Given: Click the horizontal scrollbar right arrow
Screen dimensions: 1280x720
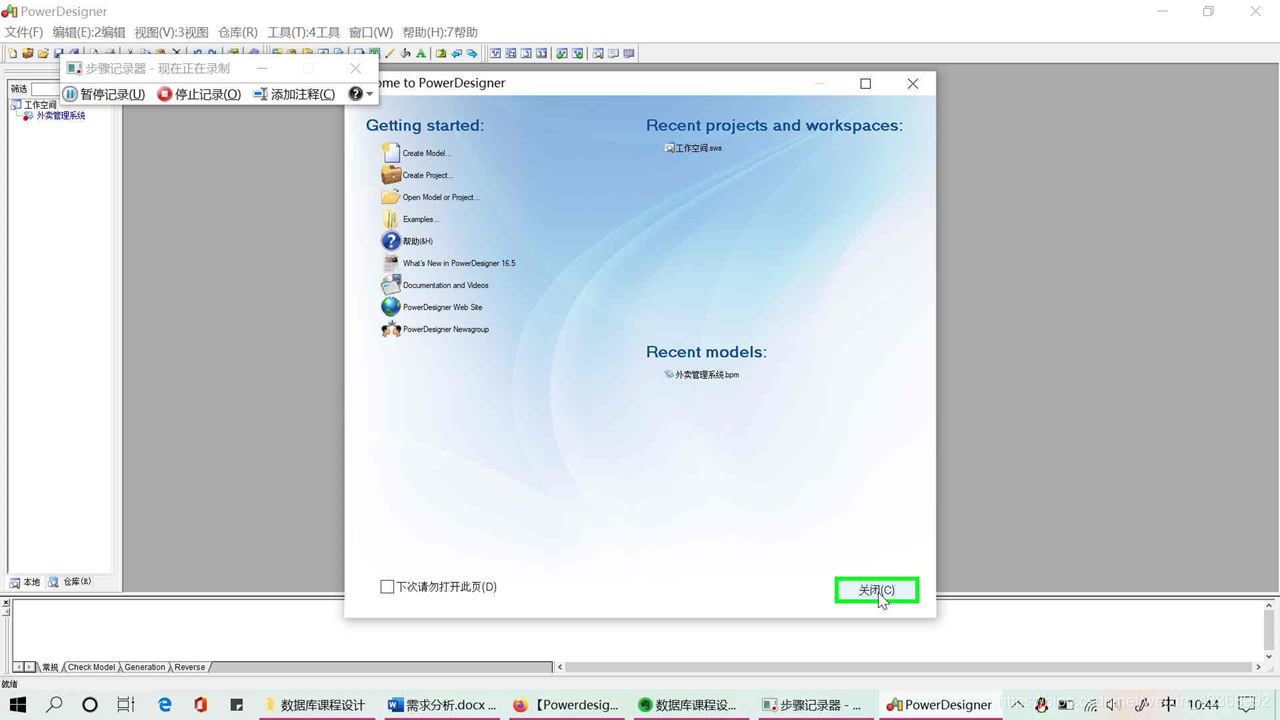Looking at the screenshot, I should click(x=1258, y=667).
